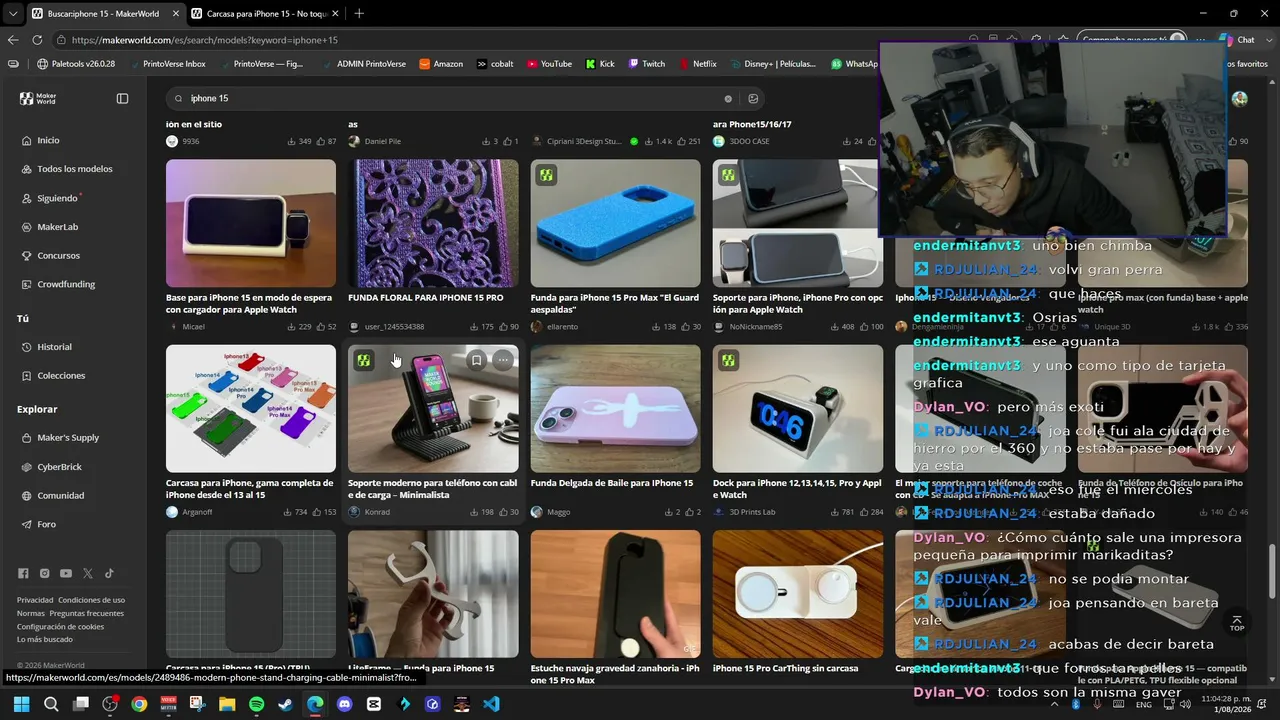Expand the browser tab list dropdown
1280x720 pixels.
pyautogui.click(x=12, y=13)
